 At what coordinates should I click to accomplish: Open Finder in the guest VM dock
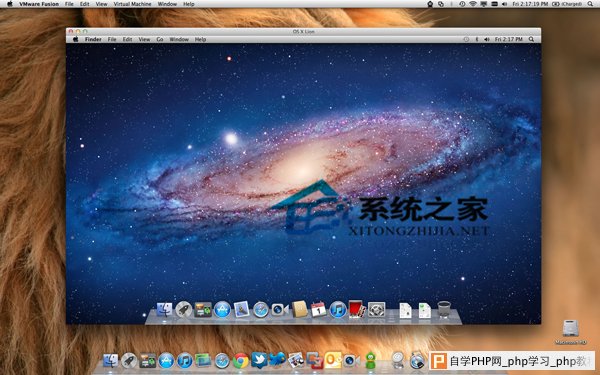coord(165,310)
